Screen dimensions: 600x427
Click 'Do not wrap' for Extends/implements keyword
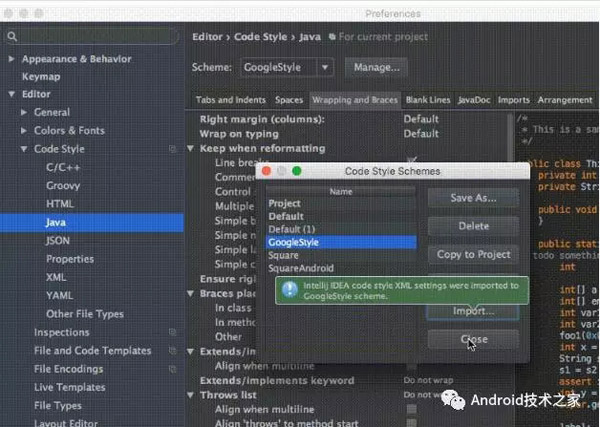(428, 380)
